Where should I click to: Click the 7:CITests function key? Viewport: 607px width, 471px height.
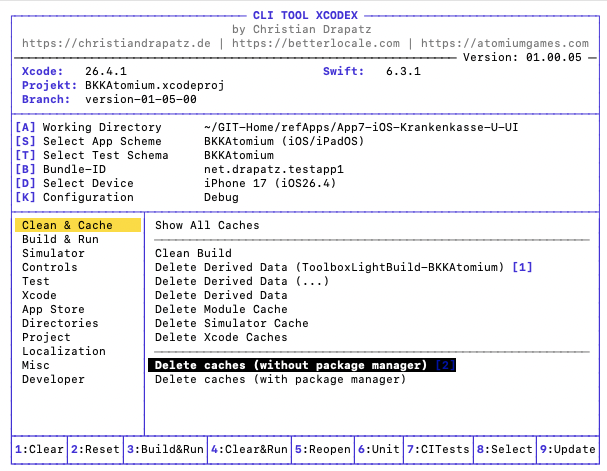[438, 449]
